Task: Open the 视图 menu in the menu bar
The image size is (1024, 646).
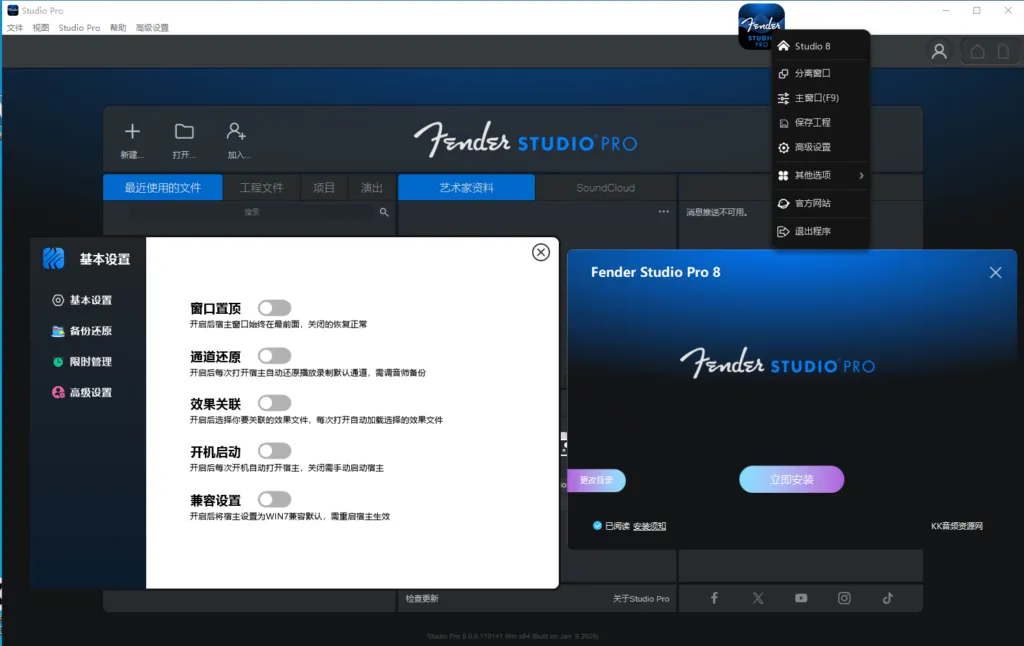Action: tap(41, 27)
